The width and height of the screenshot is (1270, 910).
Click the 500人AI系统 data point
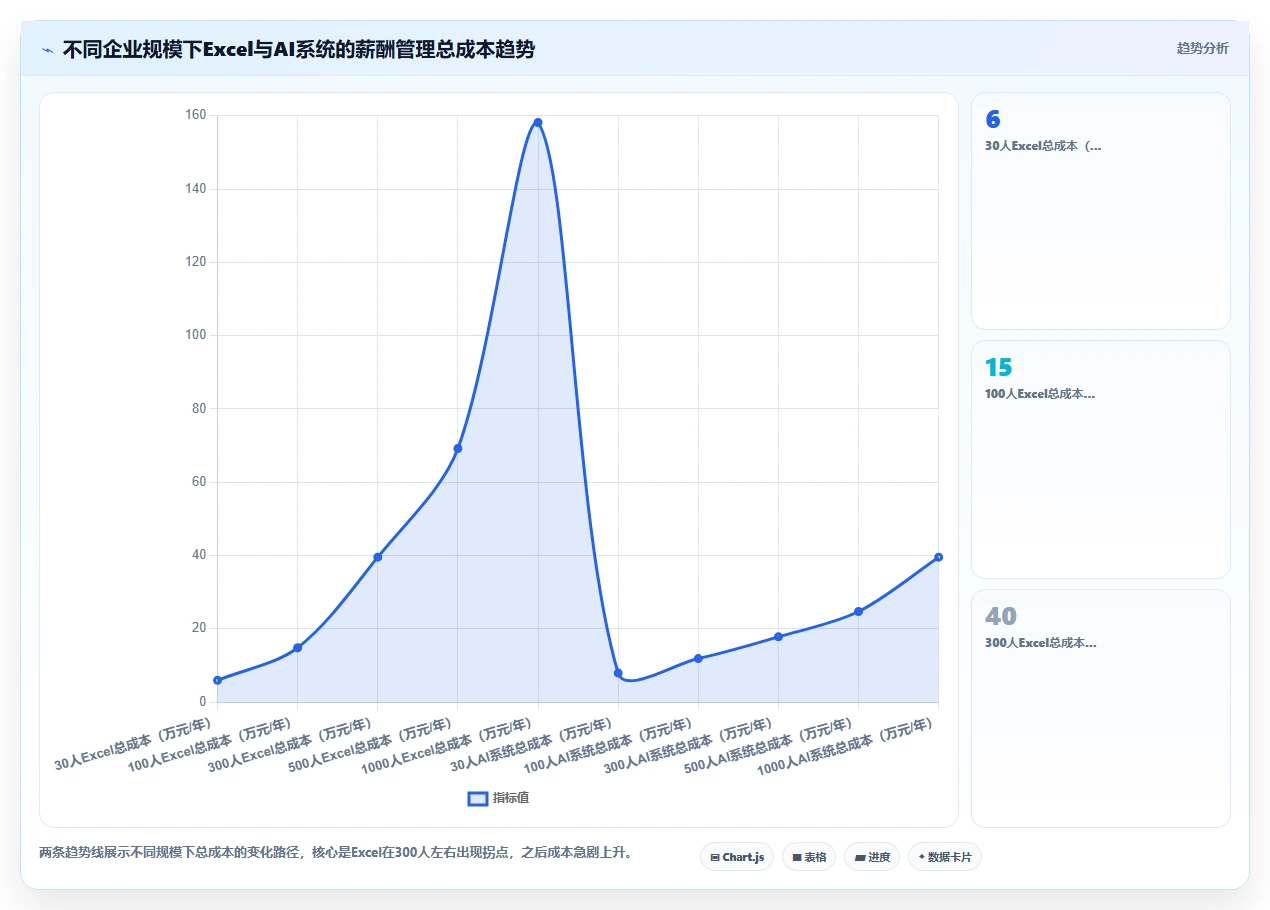pos(858,611)
